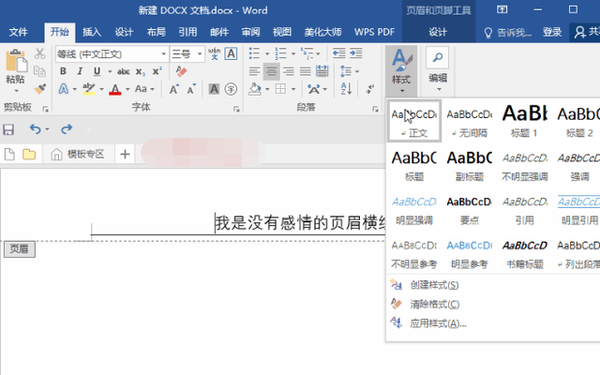The width and height of the screenshot is (600, 375).
Task: Open the 编辑 editing dropdown
Action: 438,70
